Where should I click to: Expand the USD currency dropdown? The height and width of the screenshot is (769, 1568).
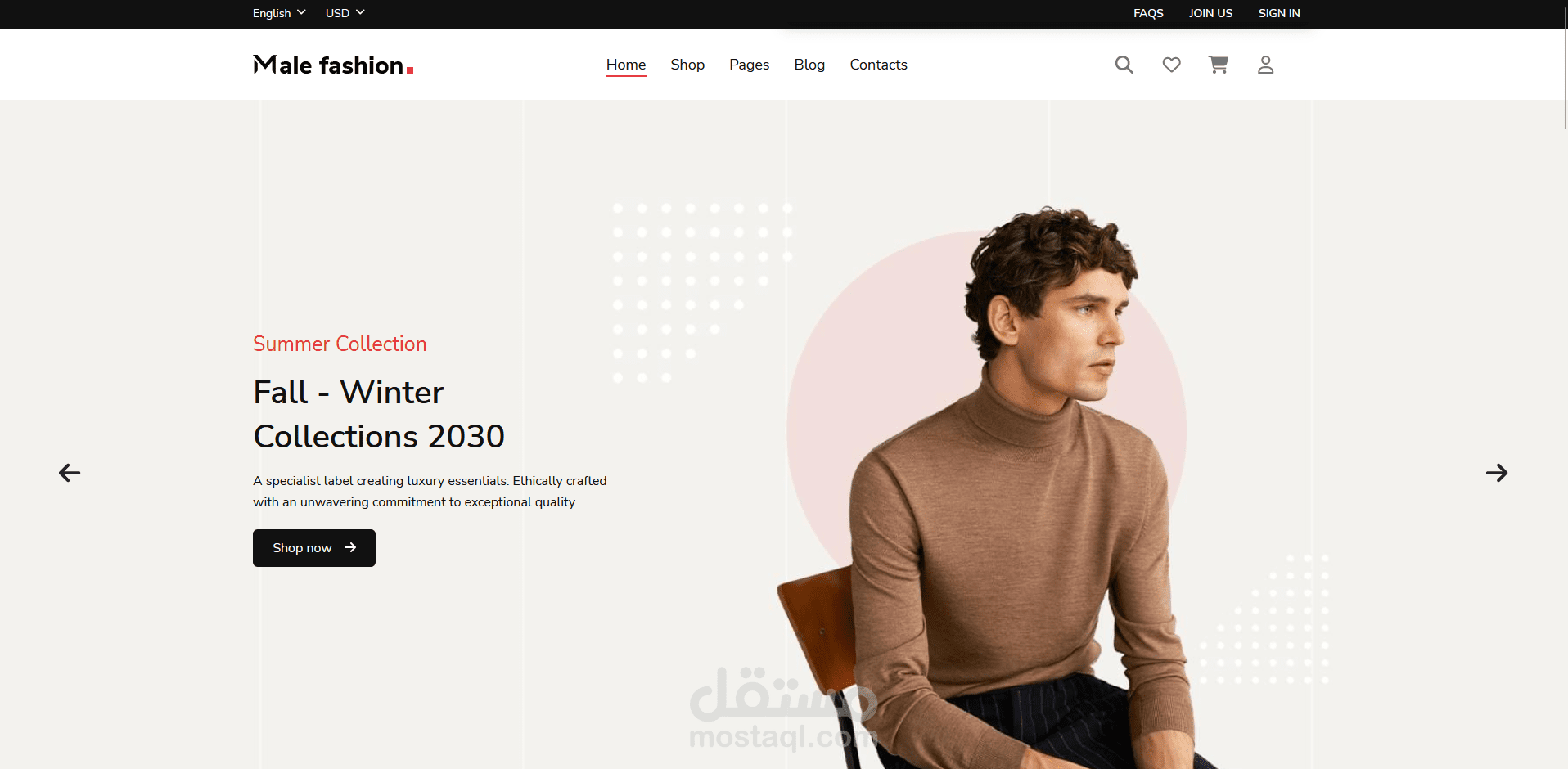(345, 13)
